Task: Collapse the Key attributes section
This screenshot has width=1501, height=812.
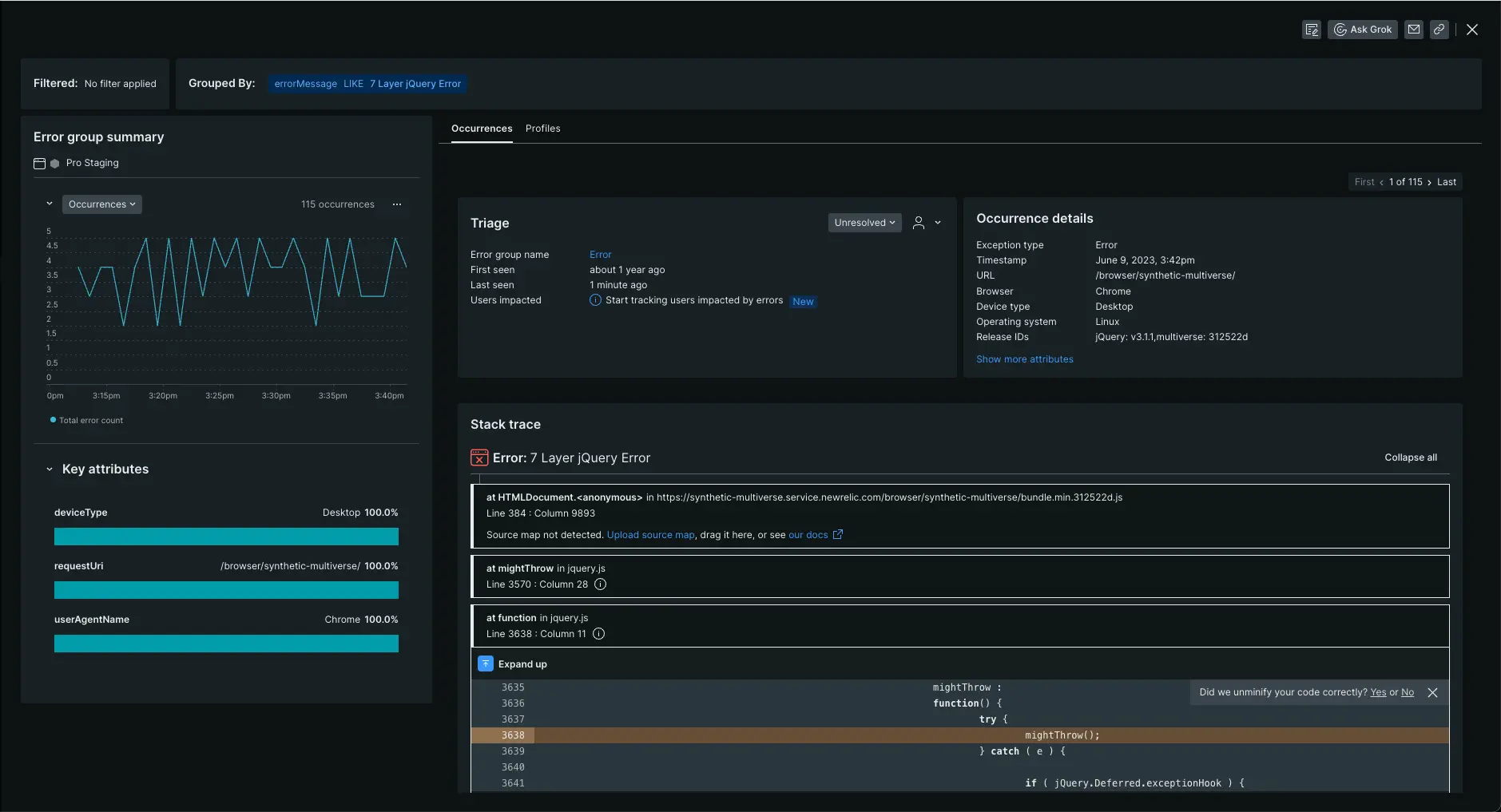Action: [x=50, y=469]
